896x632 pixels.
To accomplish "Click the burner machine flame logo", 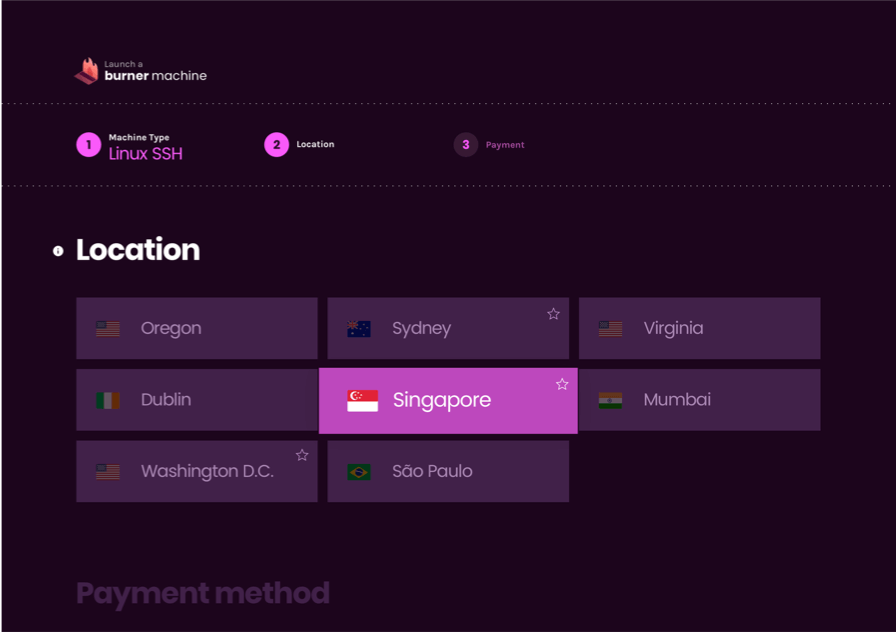I will [87, 71].
